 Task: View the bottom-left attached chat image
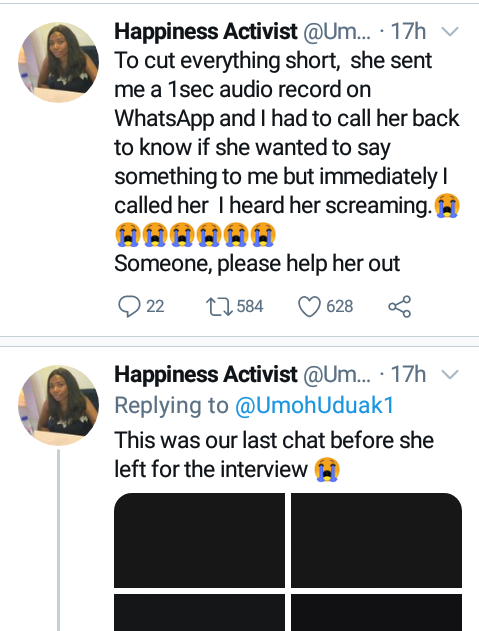click(199, 612)
